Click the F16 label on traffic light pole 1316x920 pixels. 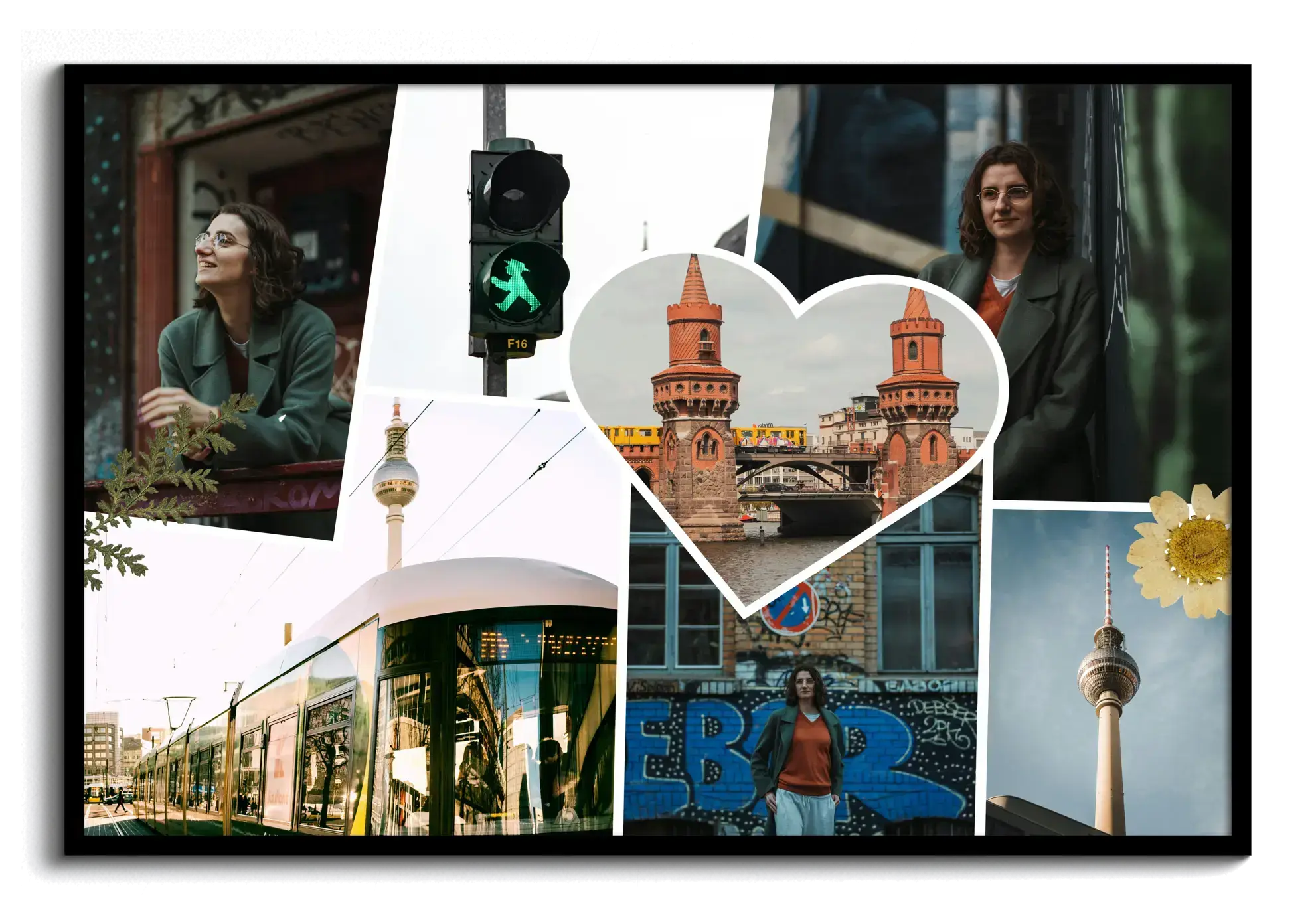tap(517, 344)
